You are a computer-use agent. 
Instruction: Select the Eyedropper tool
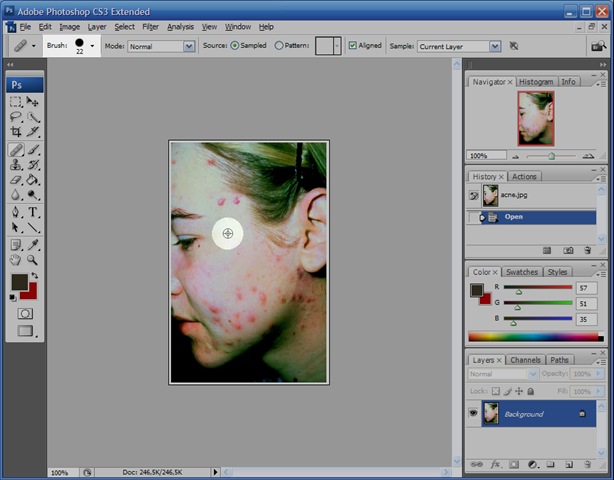(x=33, y=245)
